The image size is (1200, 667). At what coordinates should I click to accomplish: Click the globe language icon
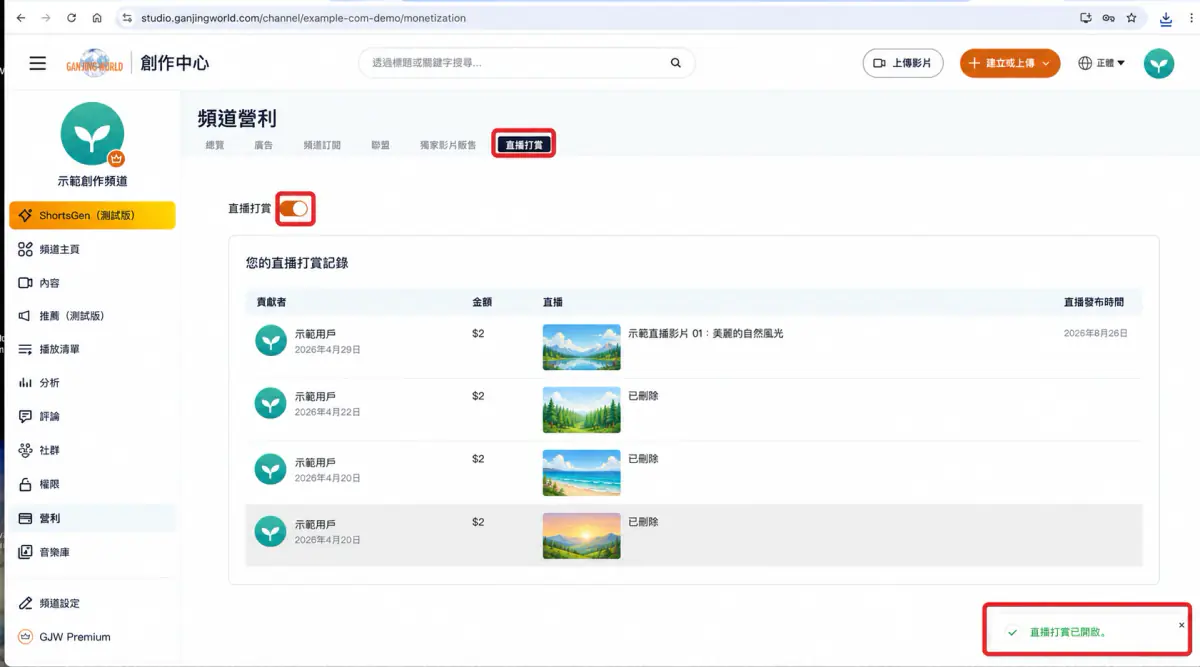[1085, 63]
